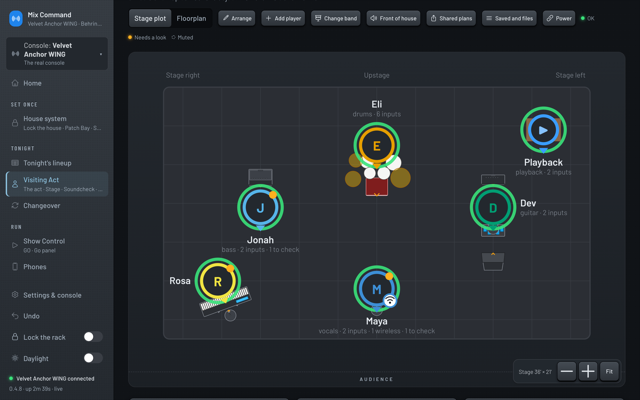Click the Changeover refresh icon
The width and height of the screenshot is (640, 400).
tap(15, 205)
